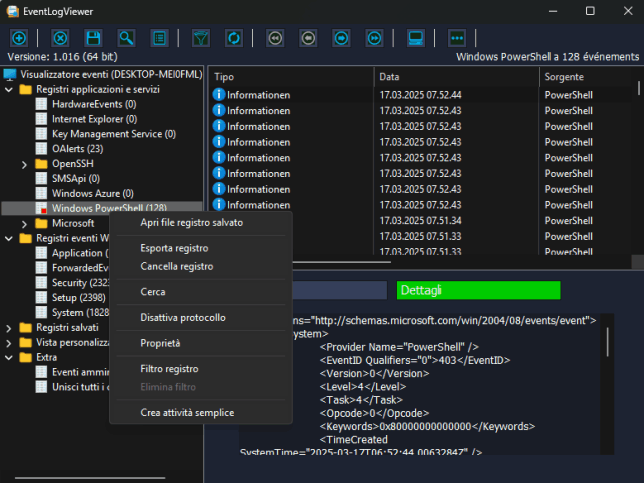Click the refresh toolbar icon
644x483 pixels.
click(233, 38)
